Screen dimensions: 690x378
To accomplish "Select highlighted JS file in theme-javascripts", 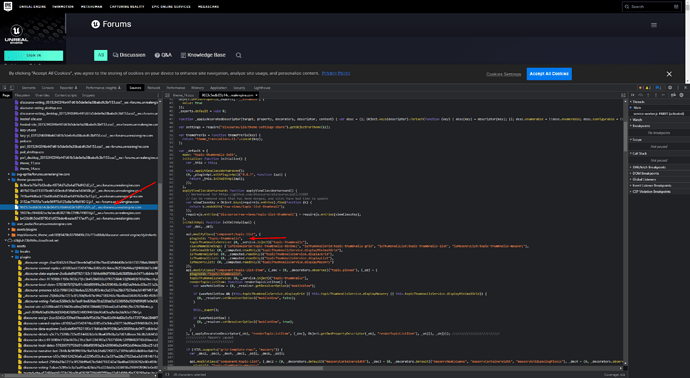I will click(79, 207).
